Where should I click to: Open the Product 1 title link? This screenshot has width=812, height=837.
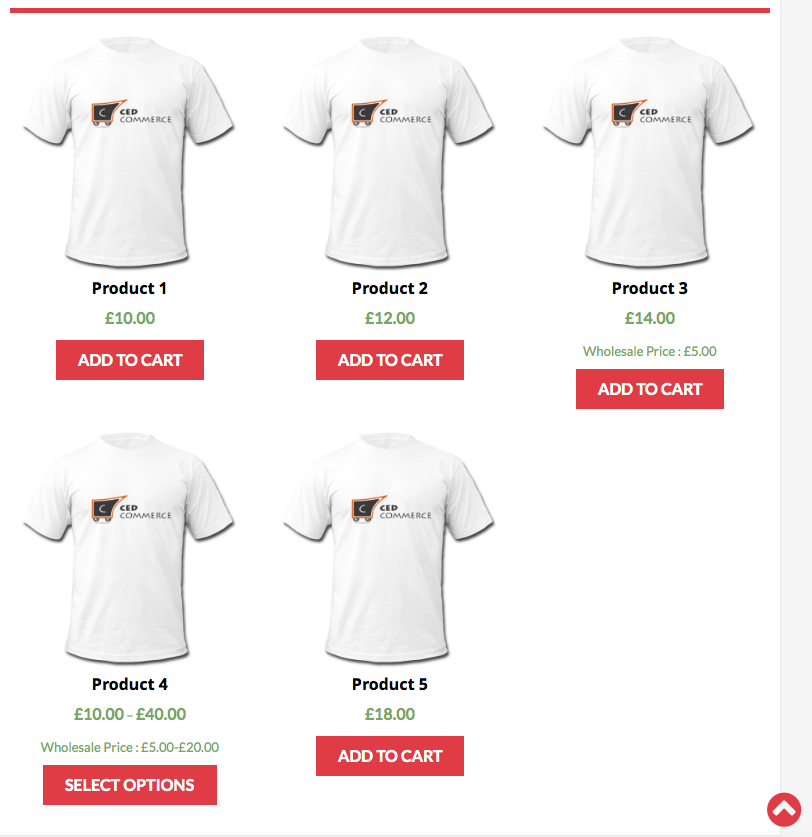click(129, 288)
